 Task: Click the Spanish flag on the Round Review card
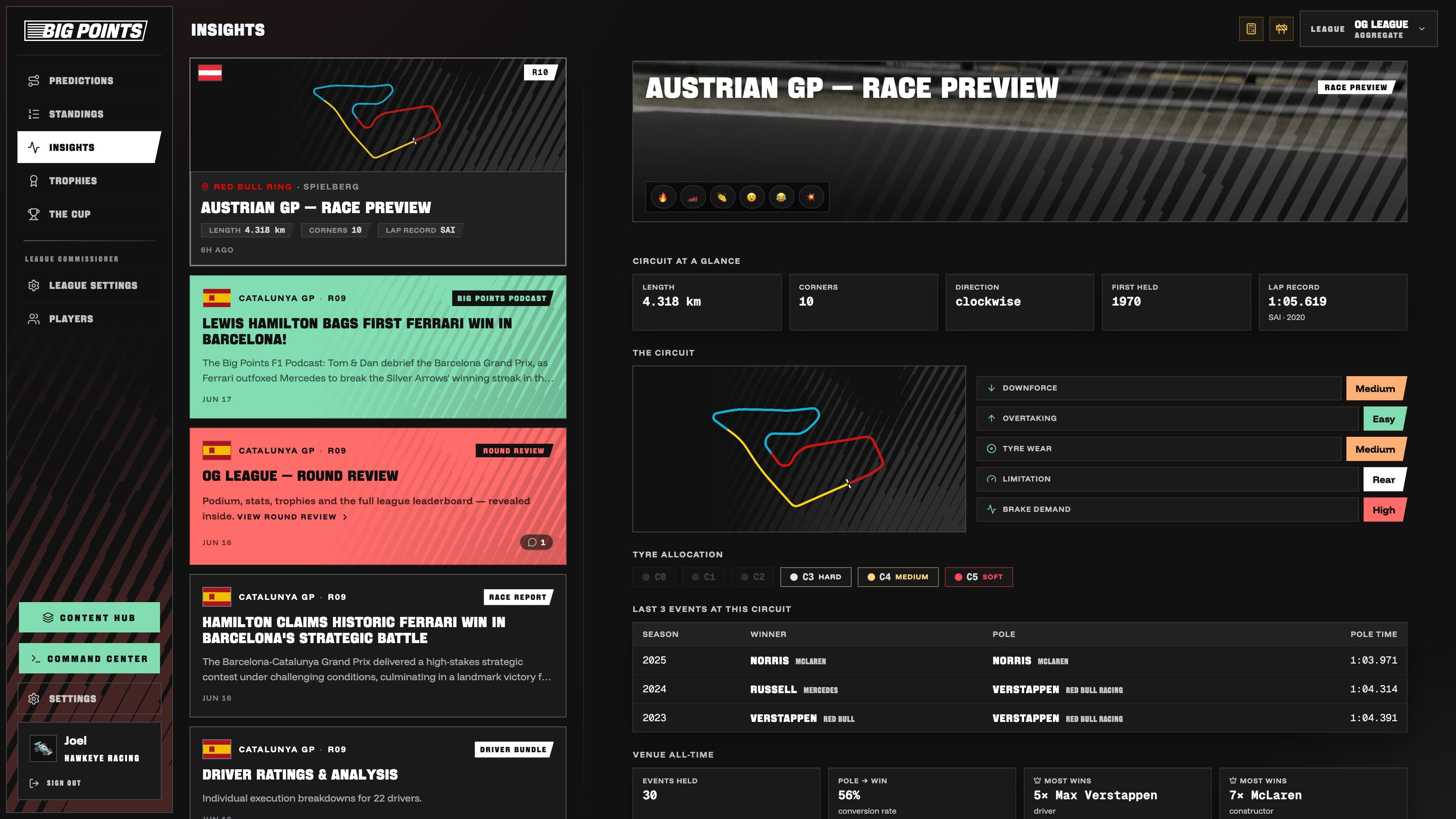tap(217, 450)
